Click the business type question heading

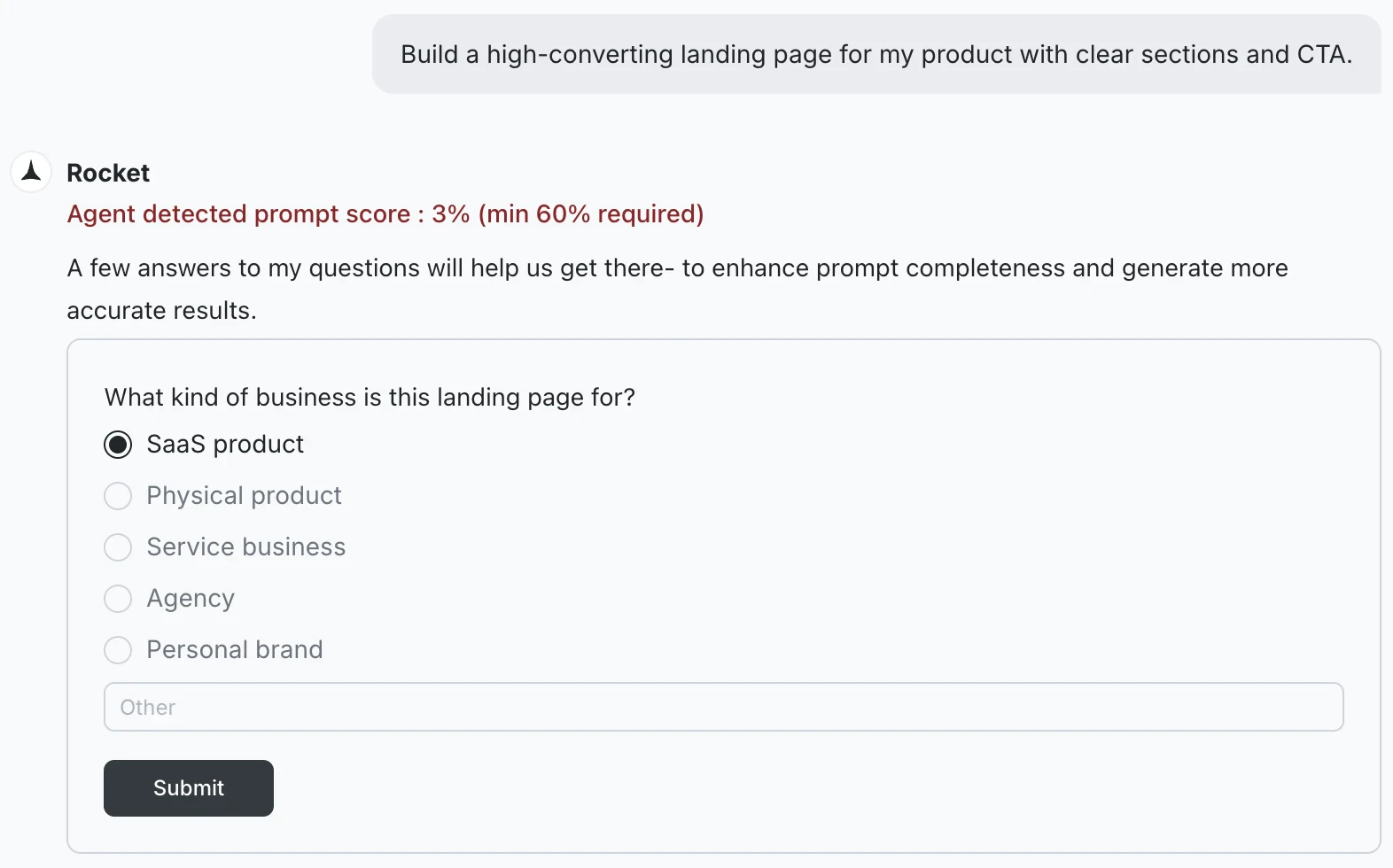pyautogui.click(x=370, y=397)
